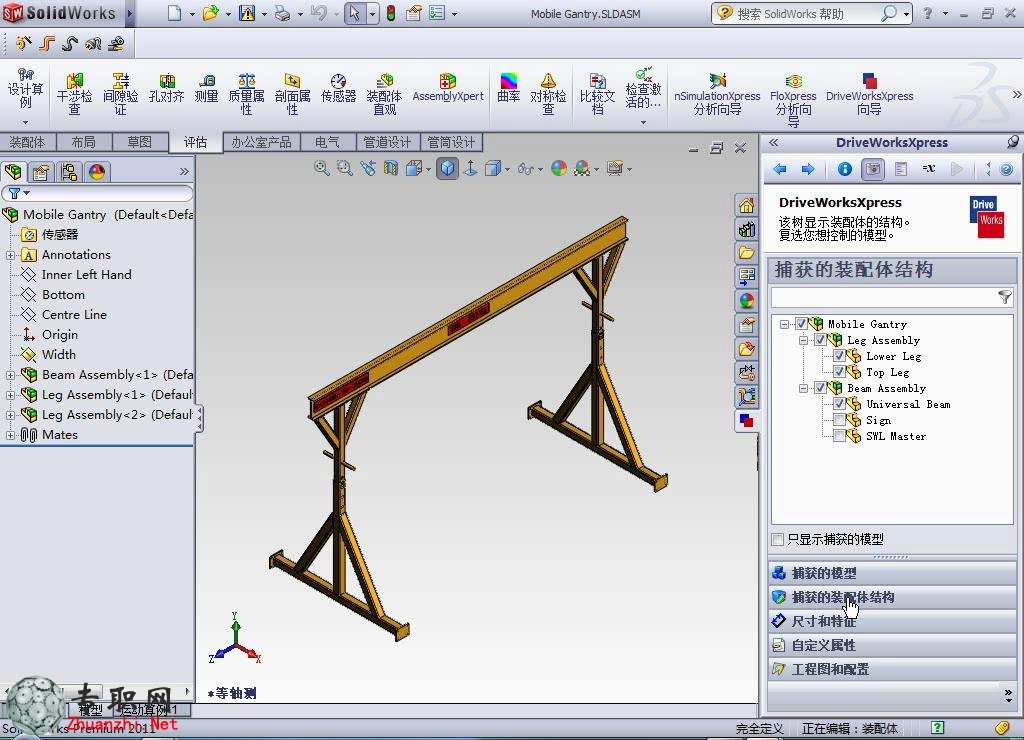The height and width of the screenshot is (740, 1024).
Task: Launch Hole Alignment (孔对齐) tool
Action: [167, 88]
